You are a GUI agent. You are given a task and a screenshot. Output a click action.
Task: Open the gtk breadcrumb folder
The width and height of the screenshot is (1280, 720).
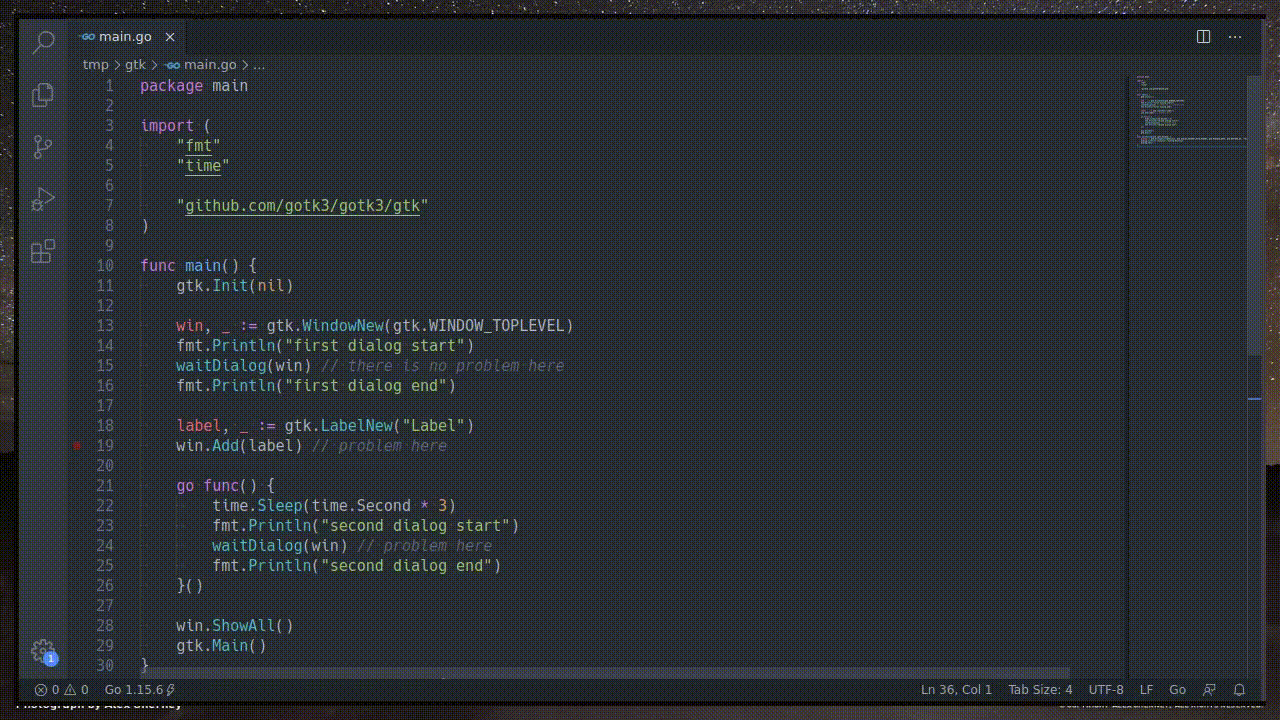(x=135, y=64)
